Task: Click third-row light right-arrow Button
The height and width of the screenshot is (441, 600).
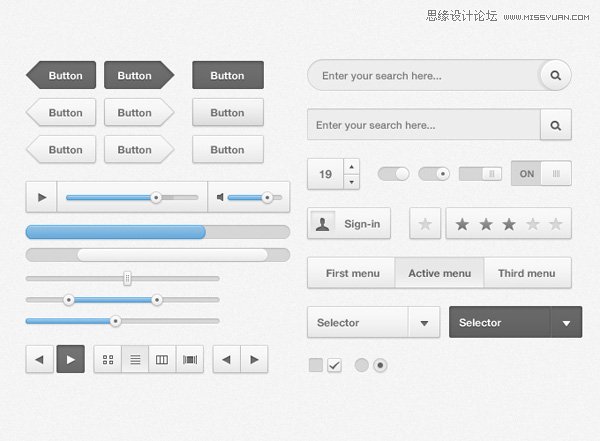Action: 139,149
